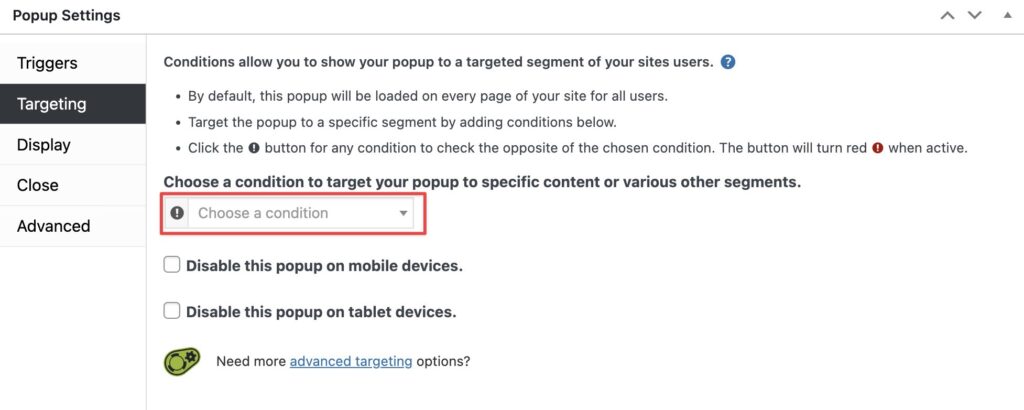Click the blue help question mark icon
1024x410 pixels.
click(x=728, y=63)
